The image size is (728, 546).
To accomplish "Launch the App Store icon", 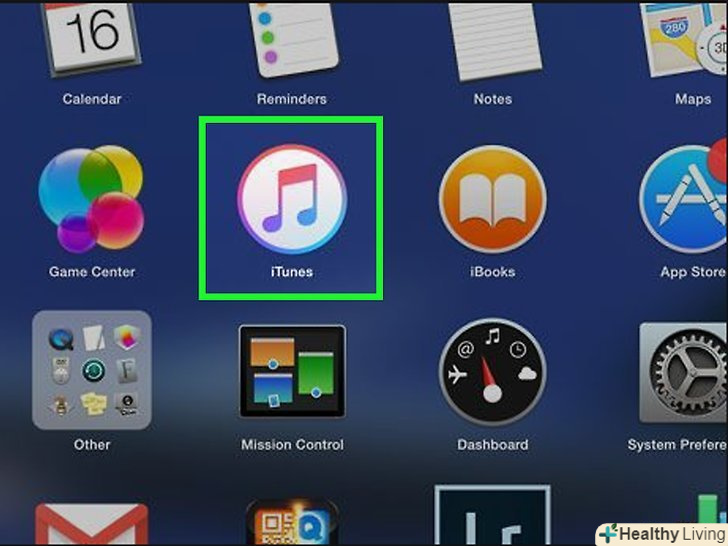I will (683, 196).
